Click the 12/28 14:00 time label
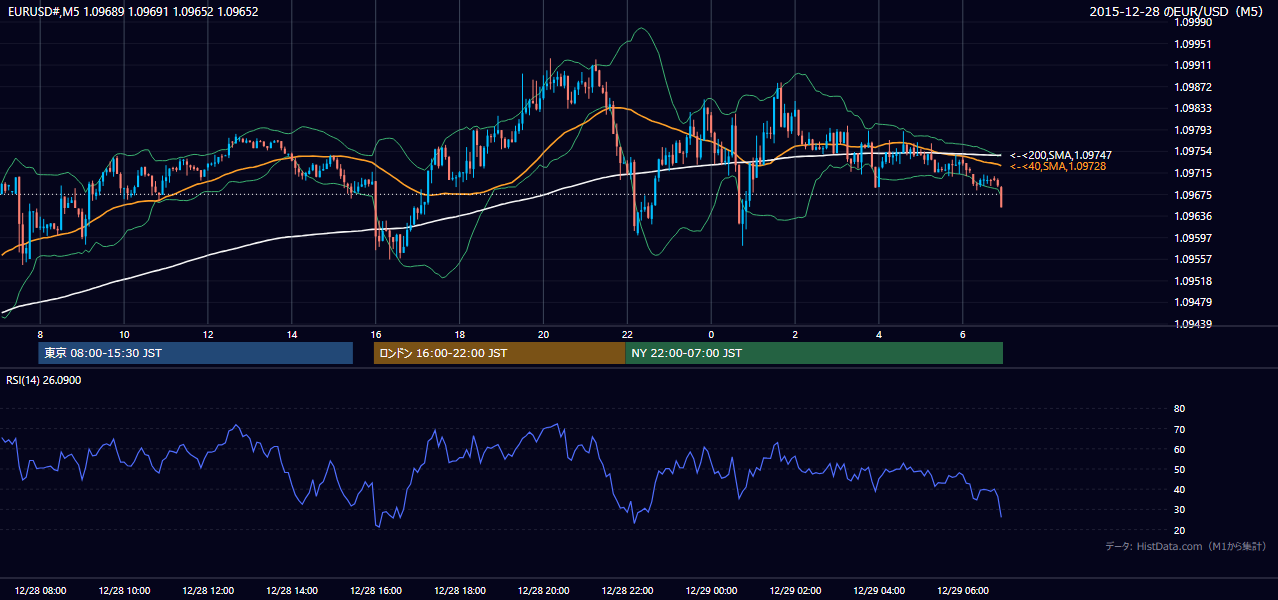Screen dimensions: 1278x600 click(x=292, y=590)
